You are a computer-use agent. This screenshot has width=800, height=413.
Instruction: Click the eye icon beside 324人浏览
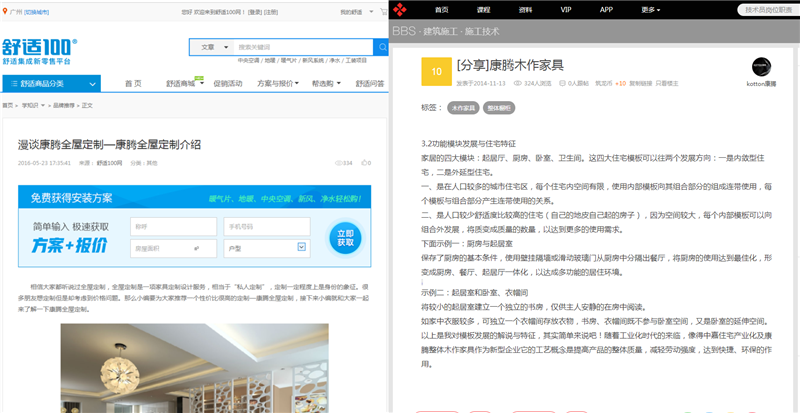click(x=517, y=83)
